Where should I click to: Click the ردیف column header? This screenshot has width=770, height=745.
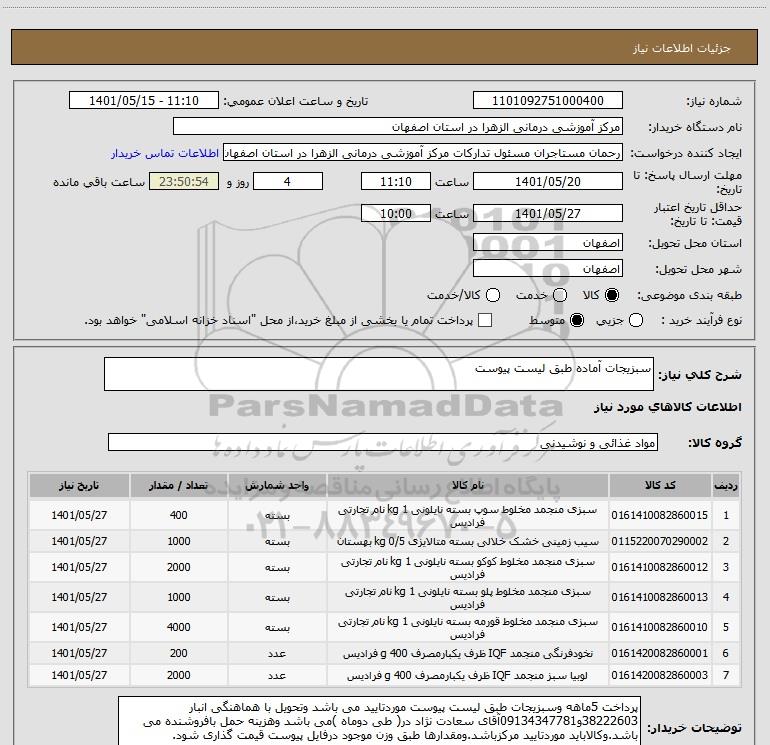pyautogui.click(x=726, y=485)
